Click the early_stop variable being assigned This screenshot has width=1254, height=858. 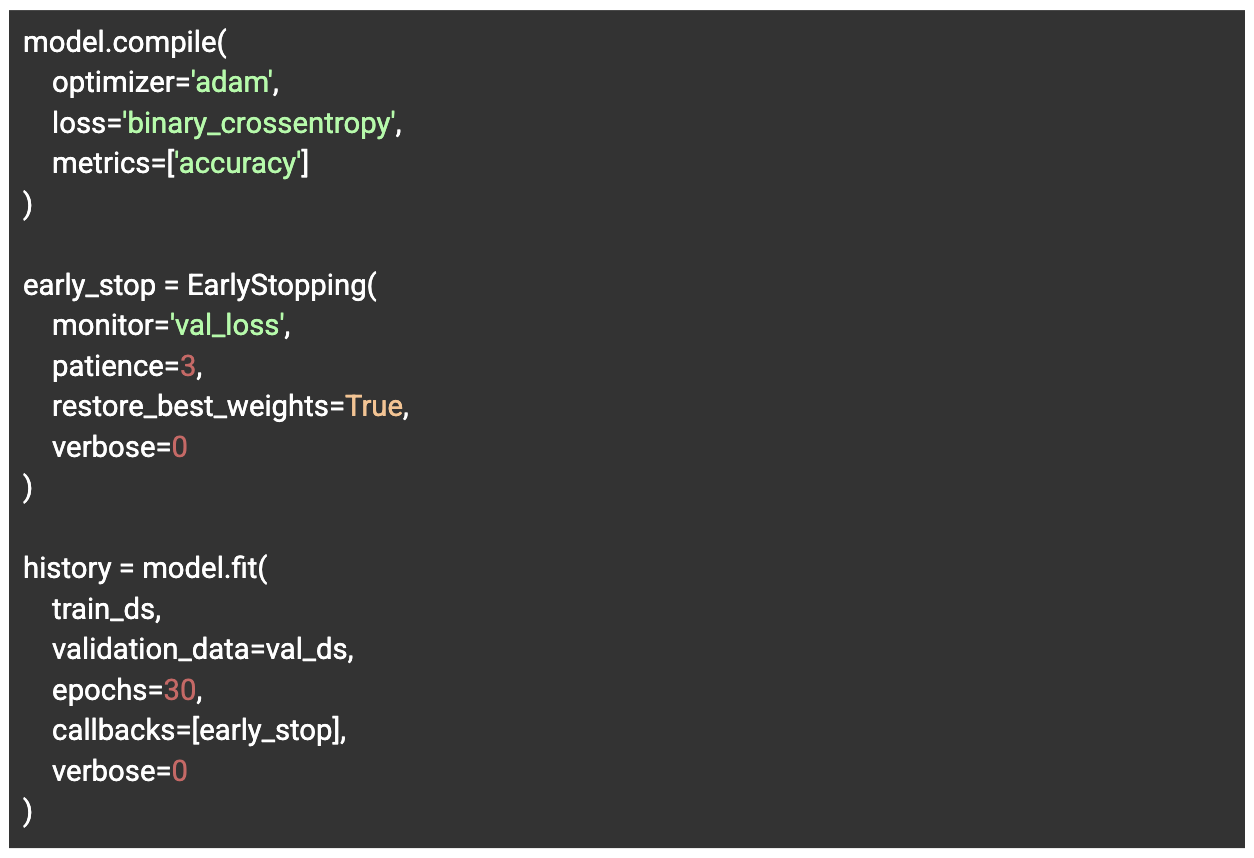[x=89, y=285]
